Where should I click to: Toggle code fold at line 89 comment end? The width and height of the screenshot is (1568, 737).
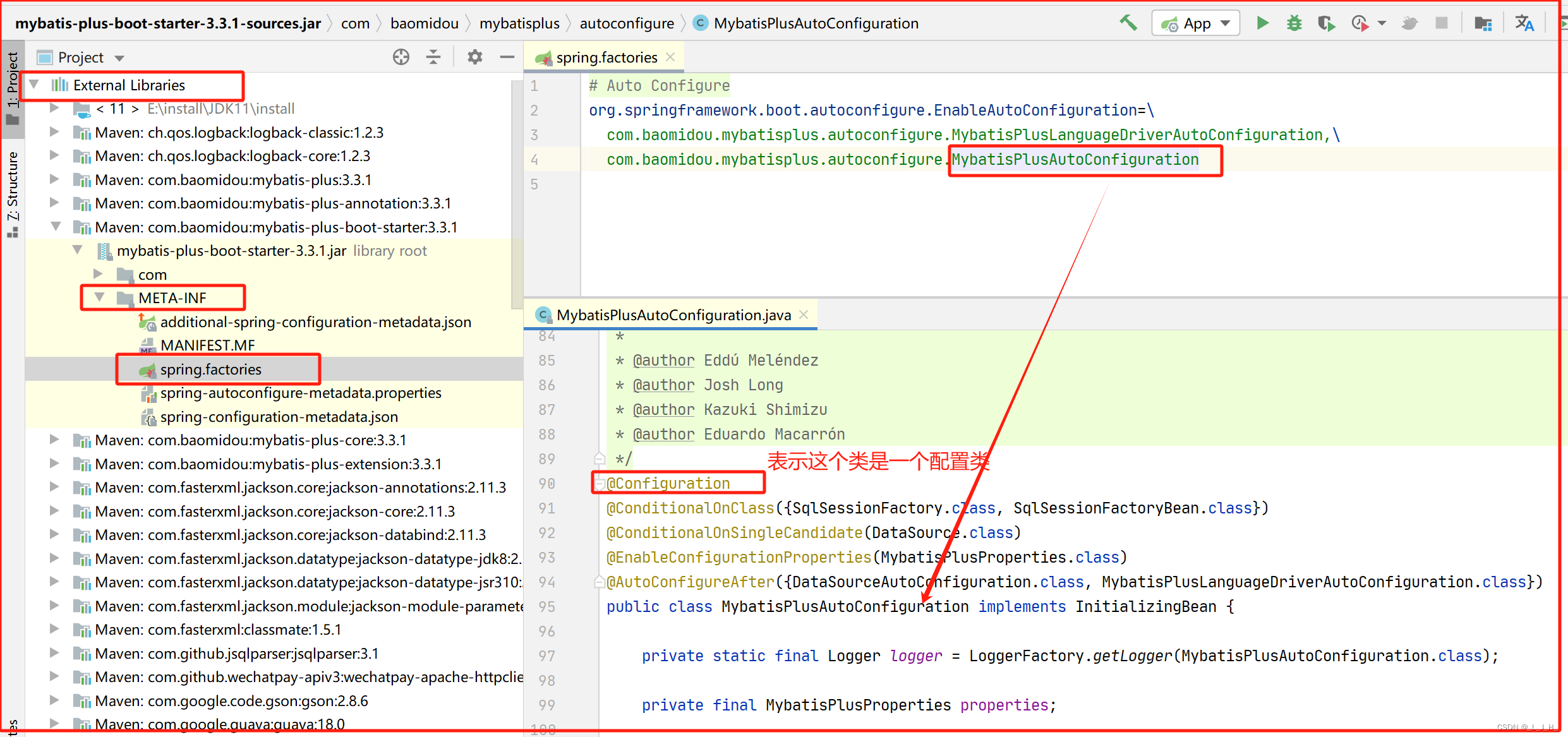click(600, 459)
